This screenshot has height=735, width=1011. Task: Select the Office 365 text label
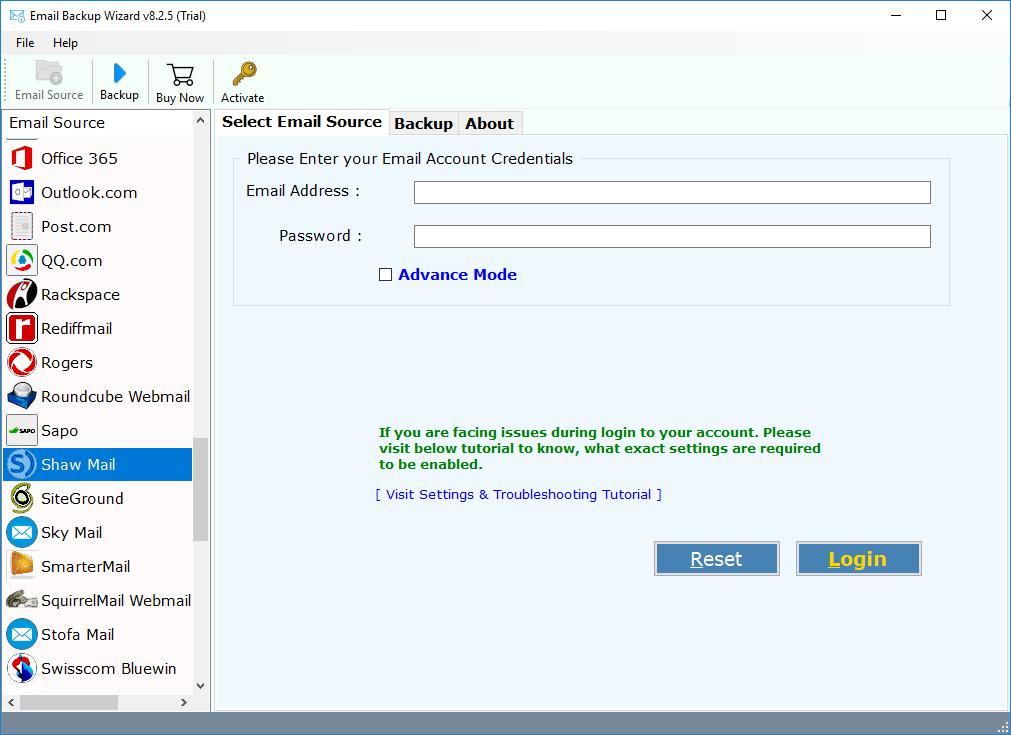[79, 159]
